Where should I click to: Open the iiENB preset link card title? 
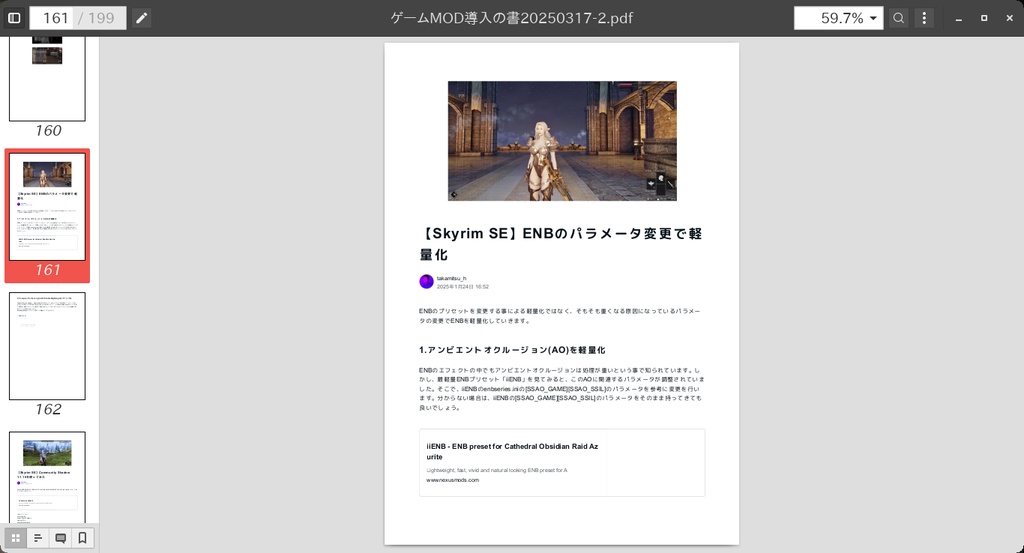click(512, 451)
